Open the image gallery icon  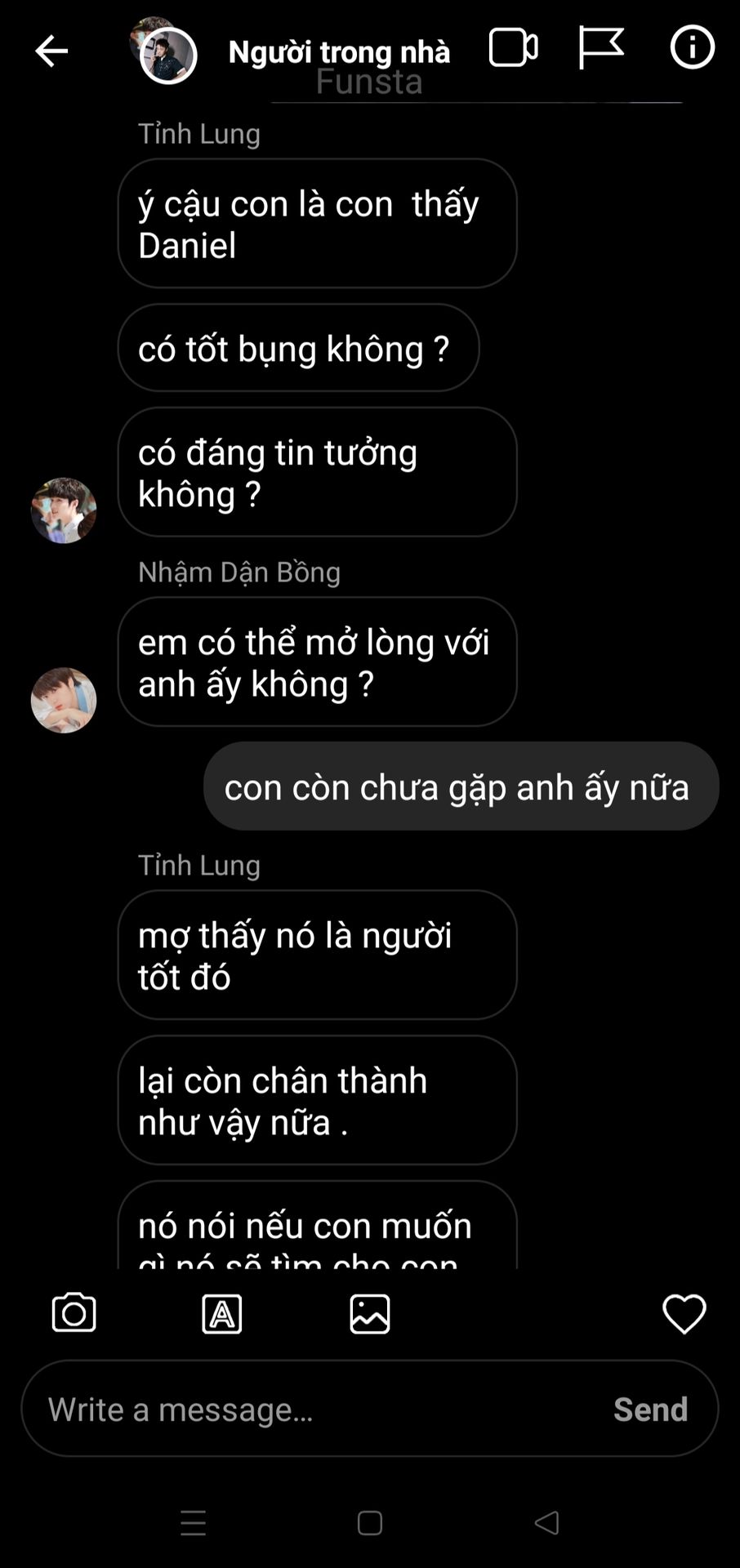pos(369,1313)
